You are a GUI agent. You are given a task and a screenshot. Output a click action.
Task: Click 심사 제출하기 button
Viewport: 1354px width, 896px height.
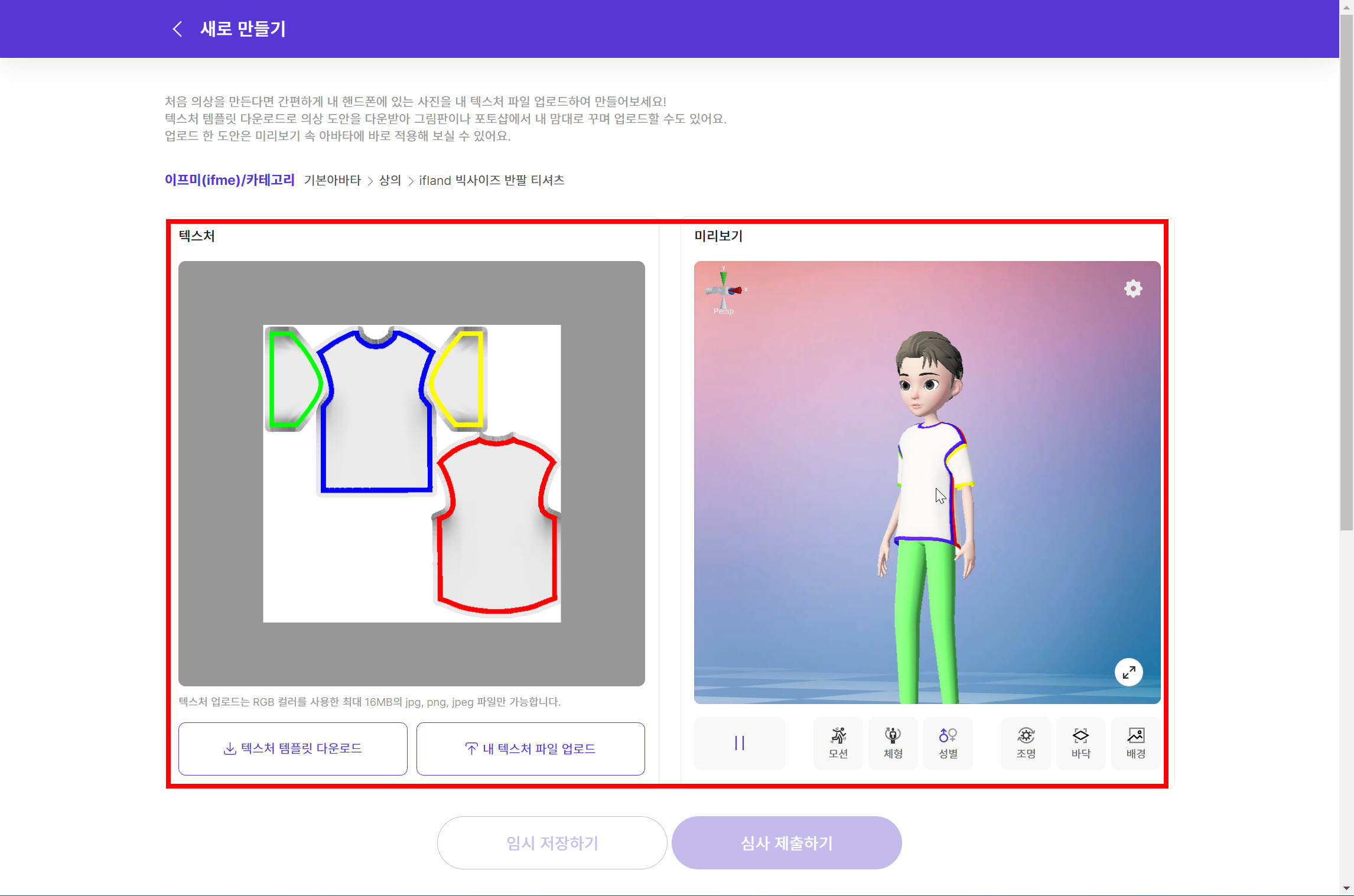[x=786, y=843]
